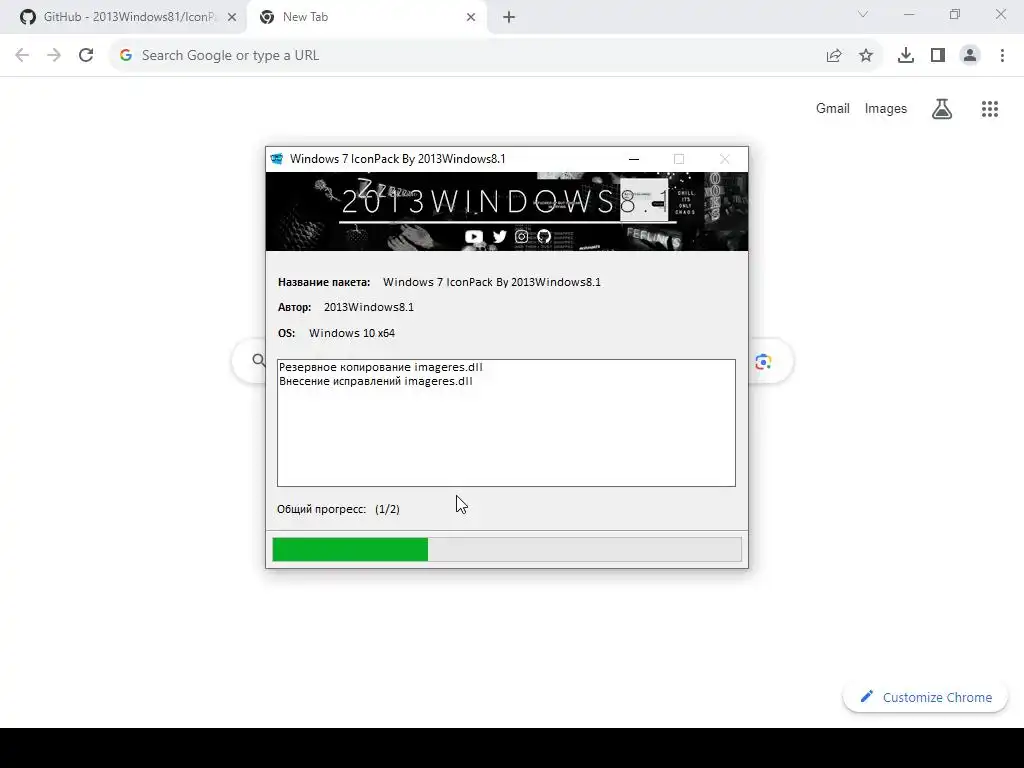Close the New Tab tab

click(x=471, y=17)
